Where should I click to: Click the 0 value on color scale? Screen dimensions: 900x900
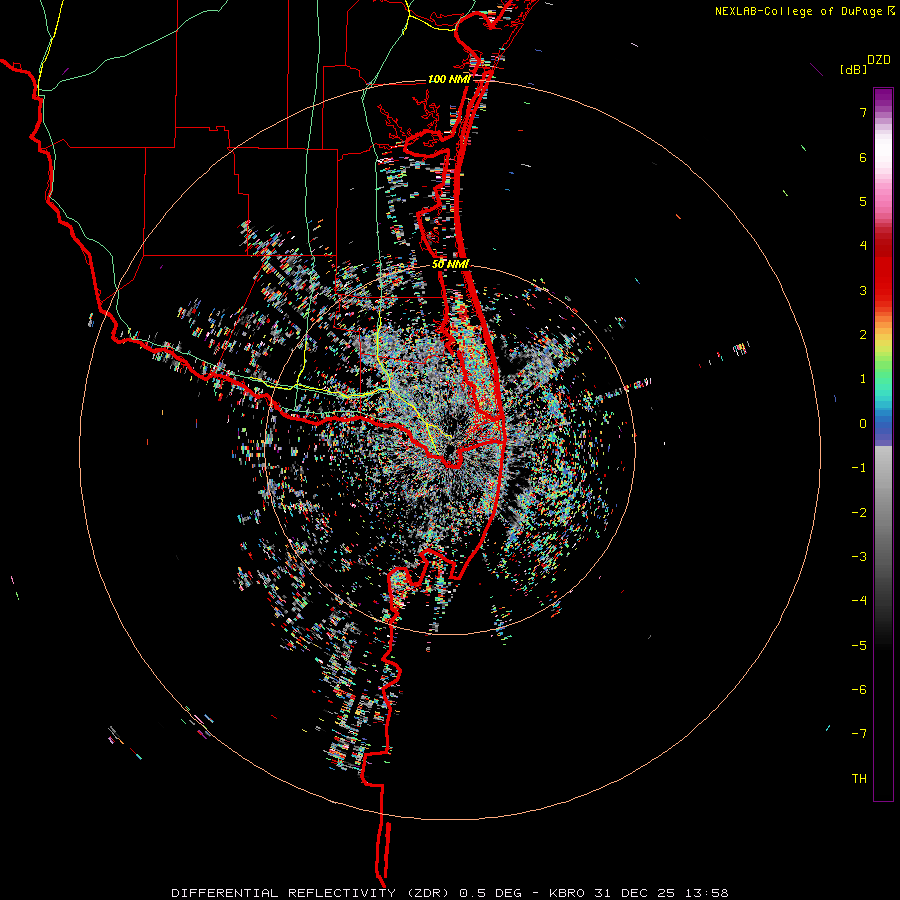[x=863, y=424]
